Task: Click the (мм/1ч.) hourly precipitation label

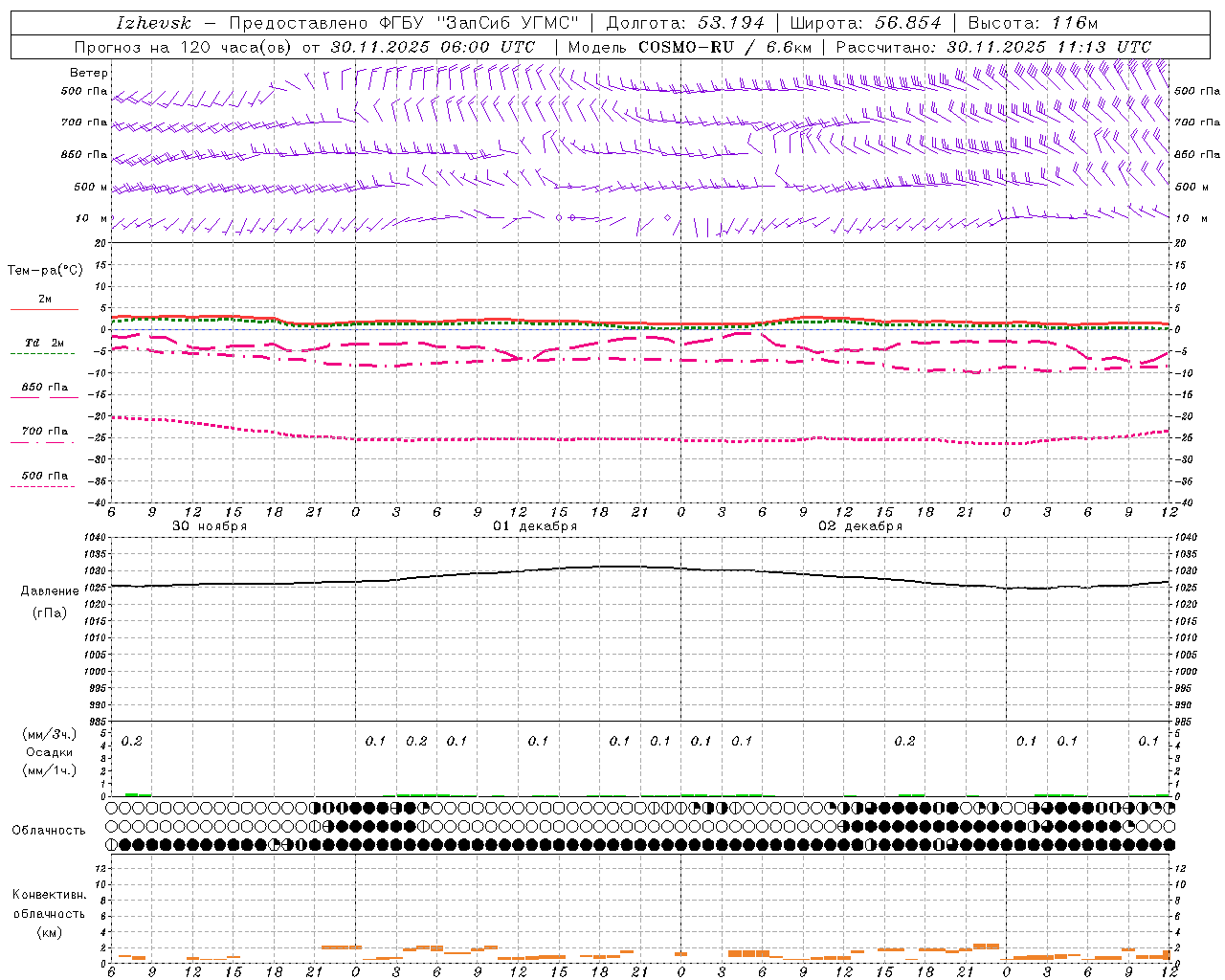Action: (50, 770)
